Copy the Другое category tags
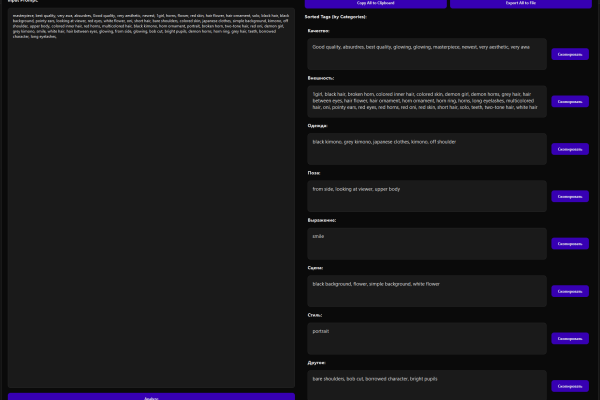This screenshot has width=600, height=400. coord(570,386)
